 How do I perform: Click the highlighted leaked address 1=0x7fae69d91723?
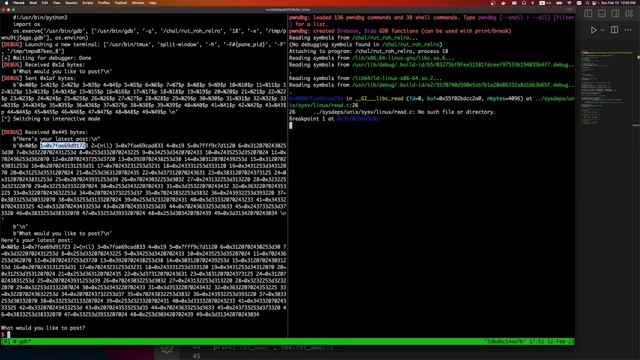[64, 145]
